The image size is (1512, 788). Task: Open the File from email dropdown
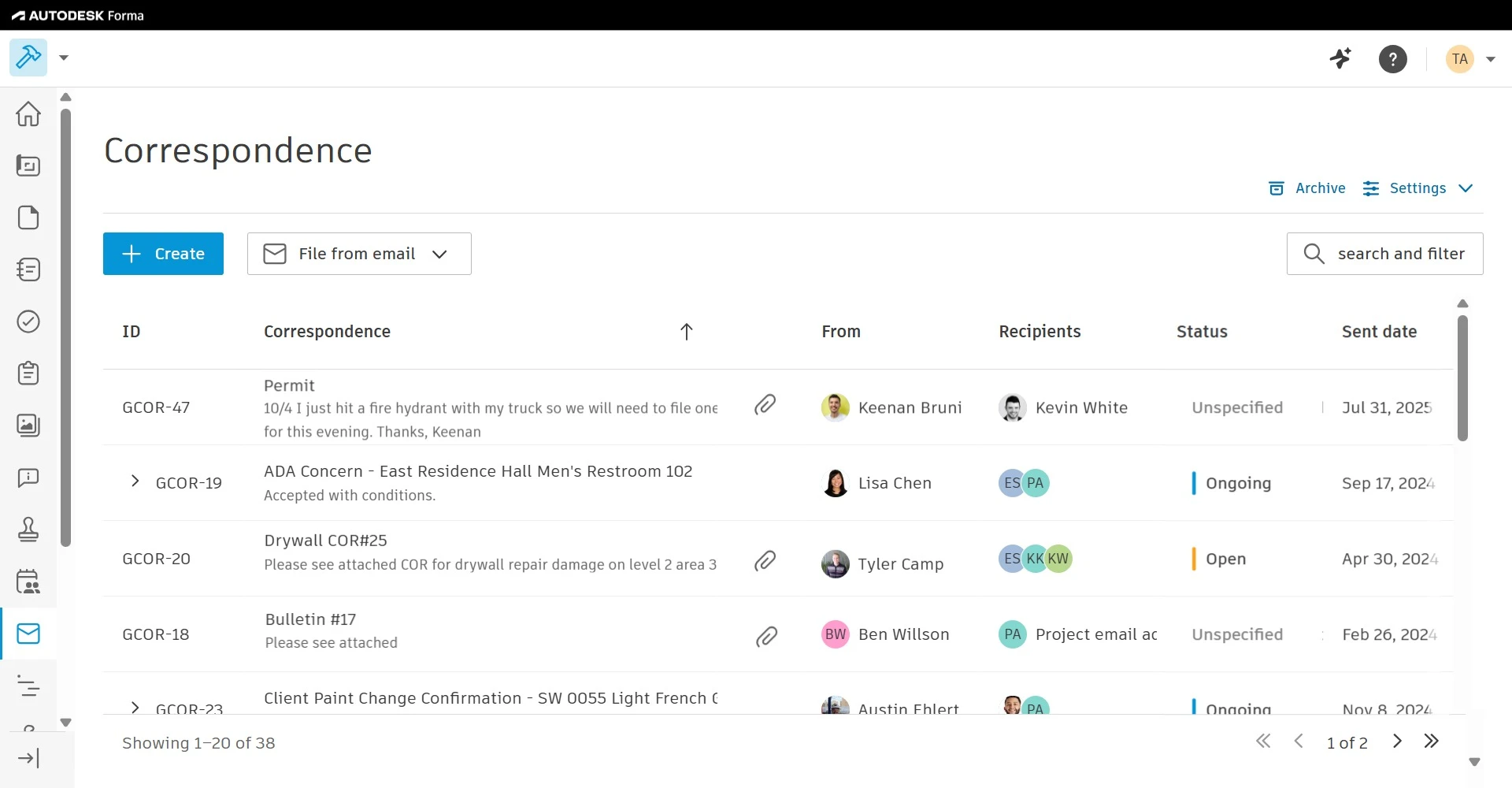[x=359, y=254]
